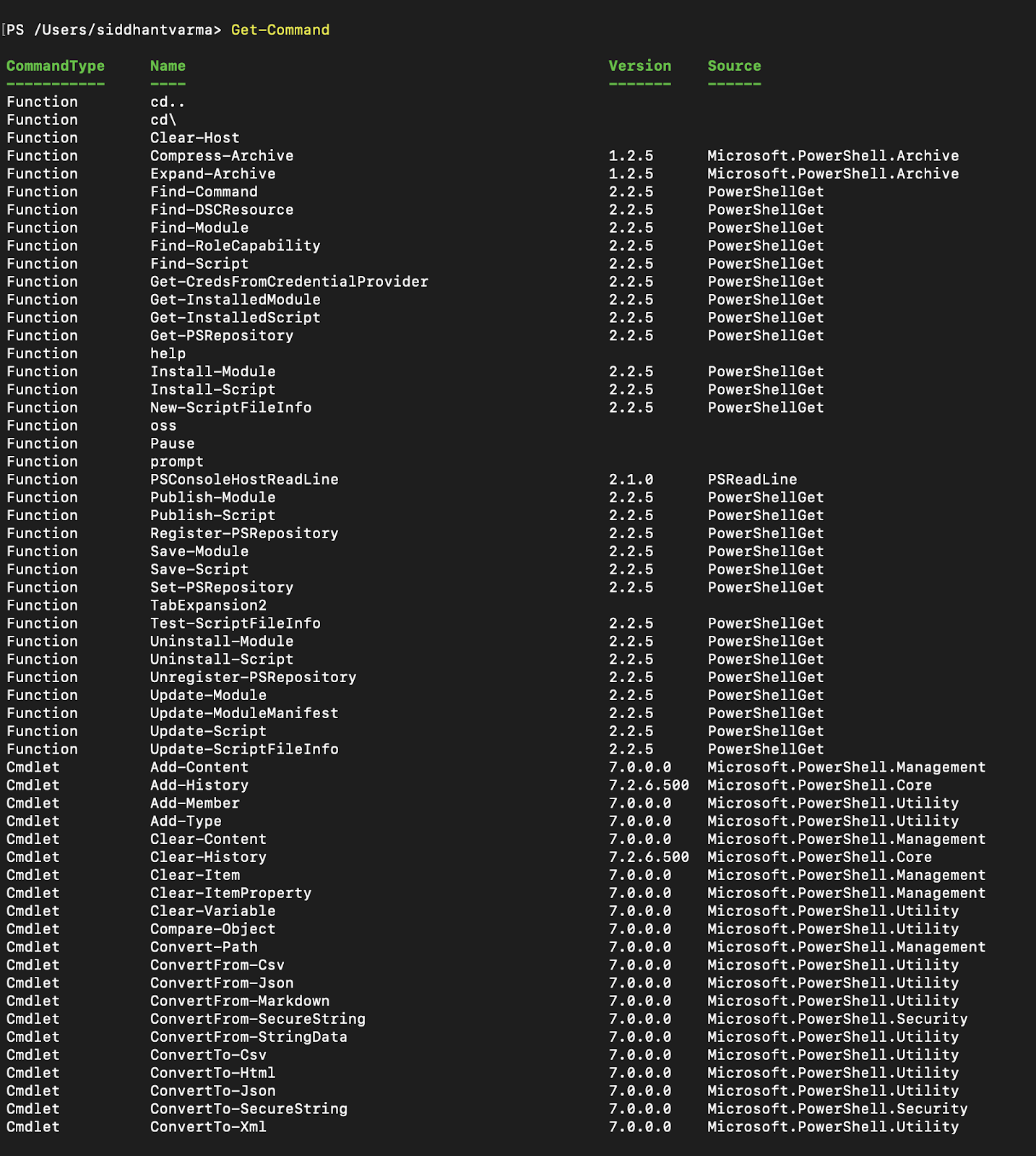Click the ConvertTo-Html cmdlet name

pos(213,1074)
